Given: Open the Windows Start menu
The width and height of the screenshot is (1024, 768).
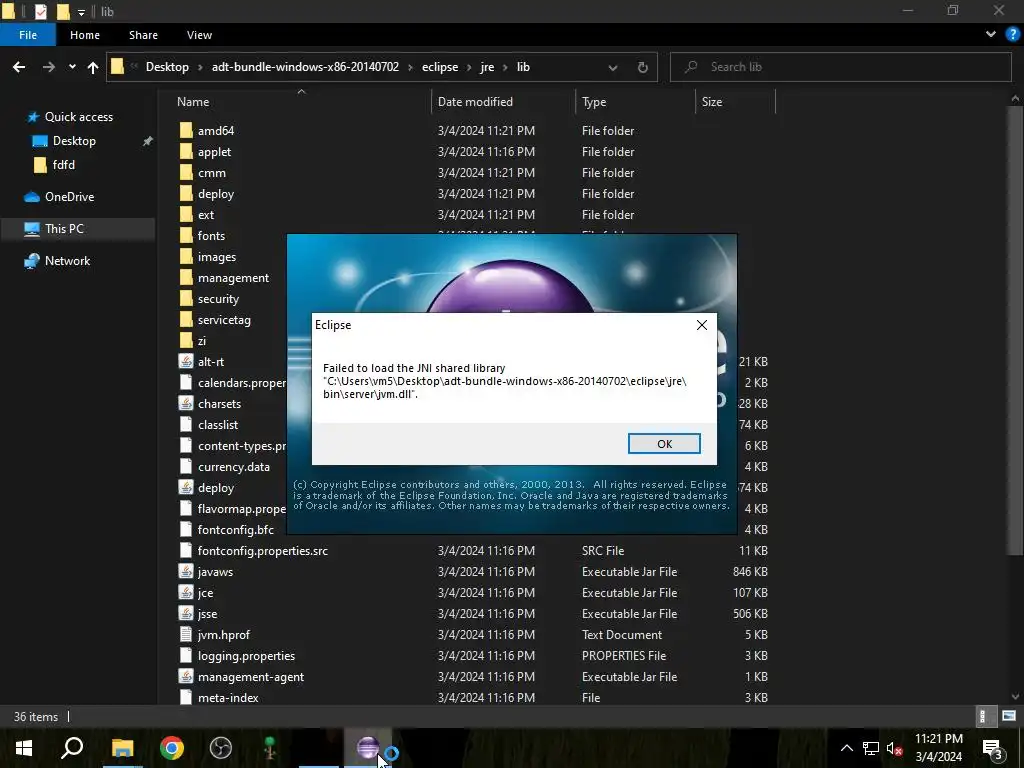Looking at the screenshot, I should click(x=24, y=748).
